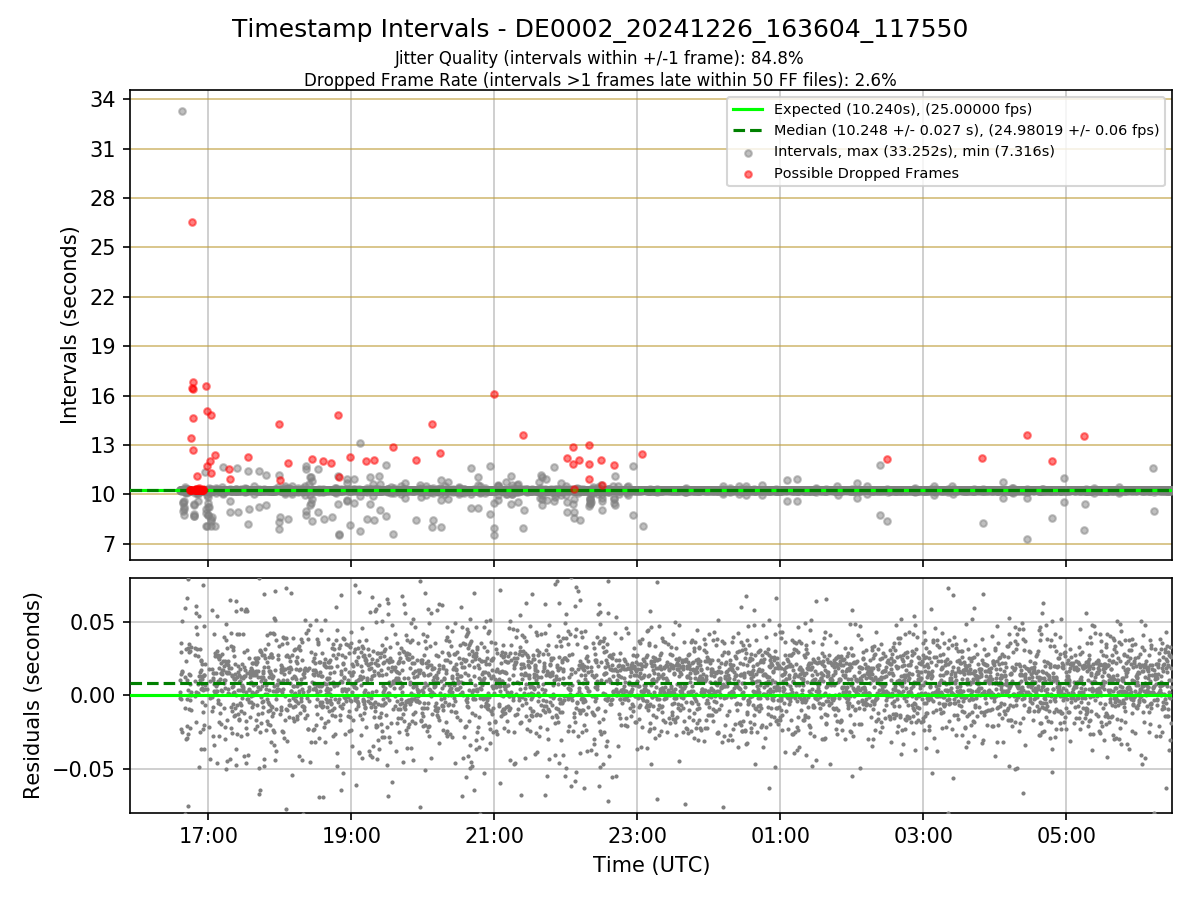This screenshot has height=900, width=1200.
Task: Click the 'Residuals (seconds)' y-axis label
Action: [x=32, y=696]
